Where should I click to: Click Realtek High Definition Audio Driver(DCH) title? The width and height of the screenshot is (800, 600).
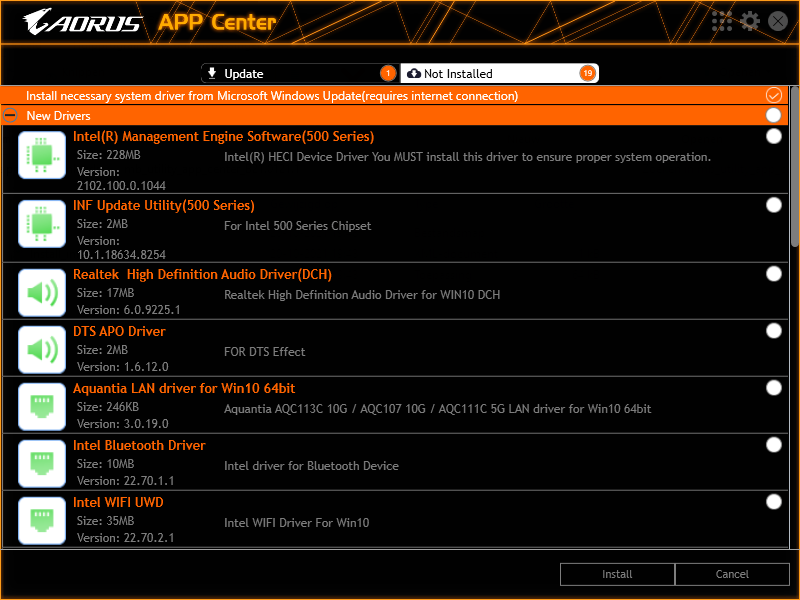(x=203, y=274)
